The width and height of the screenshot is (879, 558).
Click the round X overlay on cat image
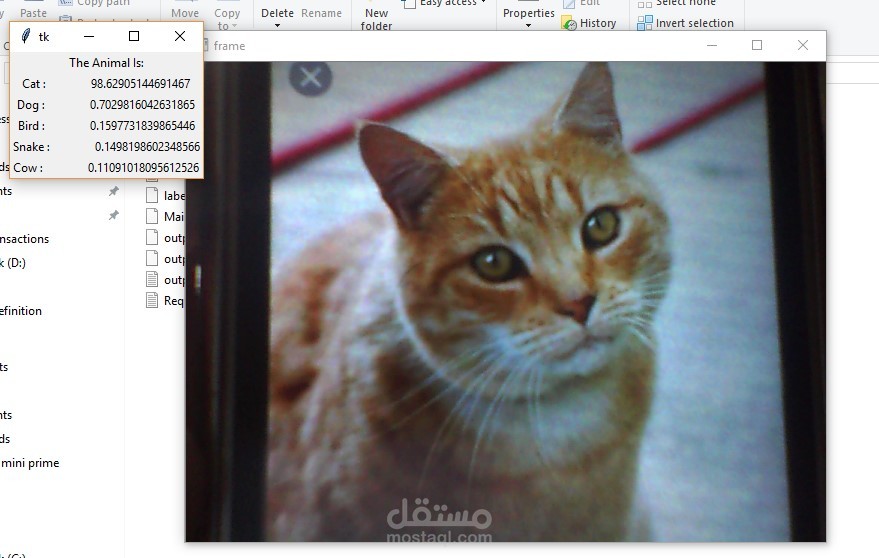point(311,77)
